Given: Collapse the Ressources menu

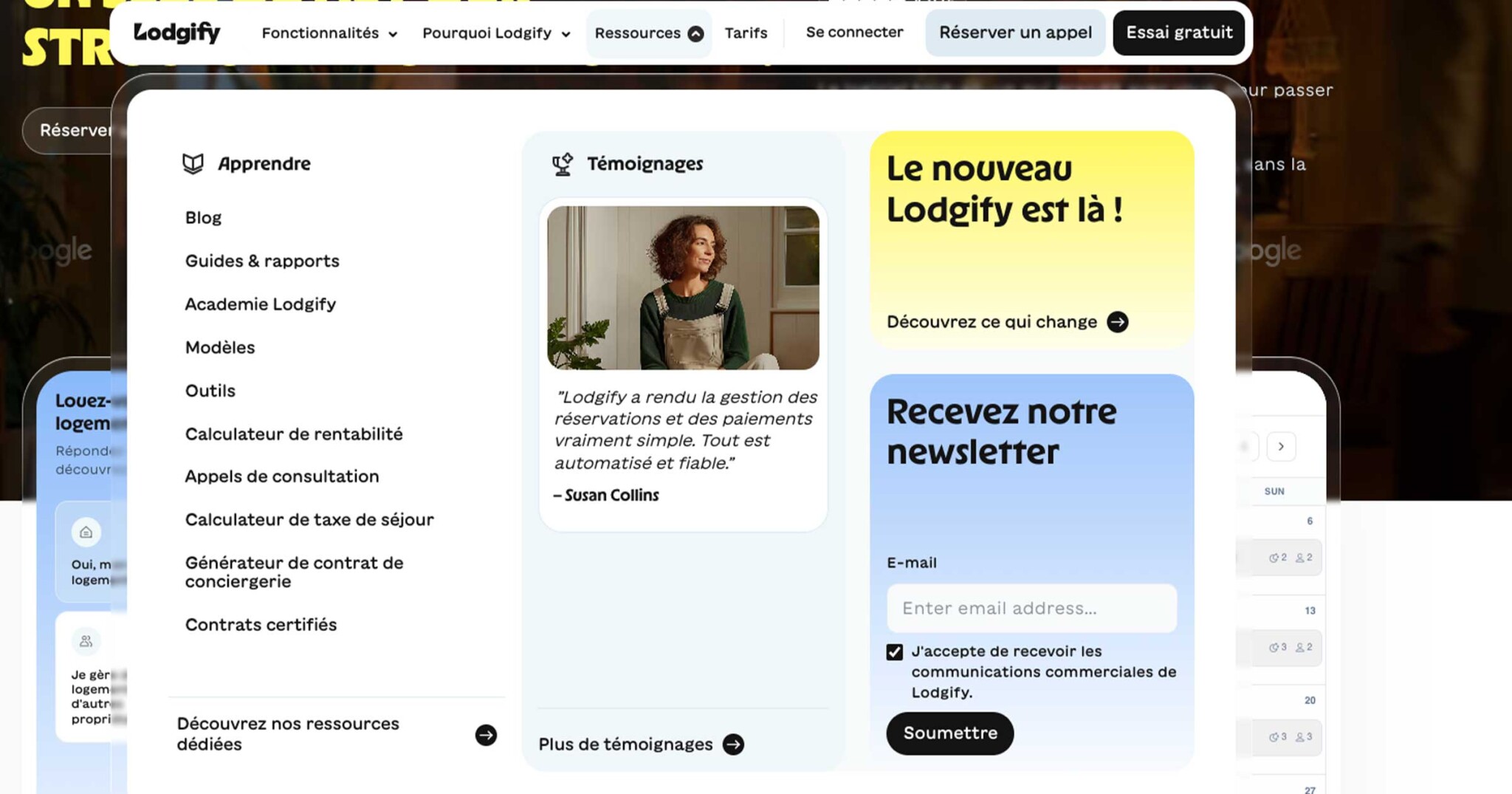Looking at the screenshot, I should (649, 33).
